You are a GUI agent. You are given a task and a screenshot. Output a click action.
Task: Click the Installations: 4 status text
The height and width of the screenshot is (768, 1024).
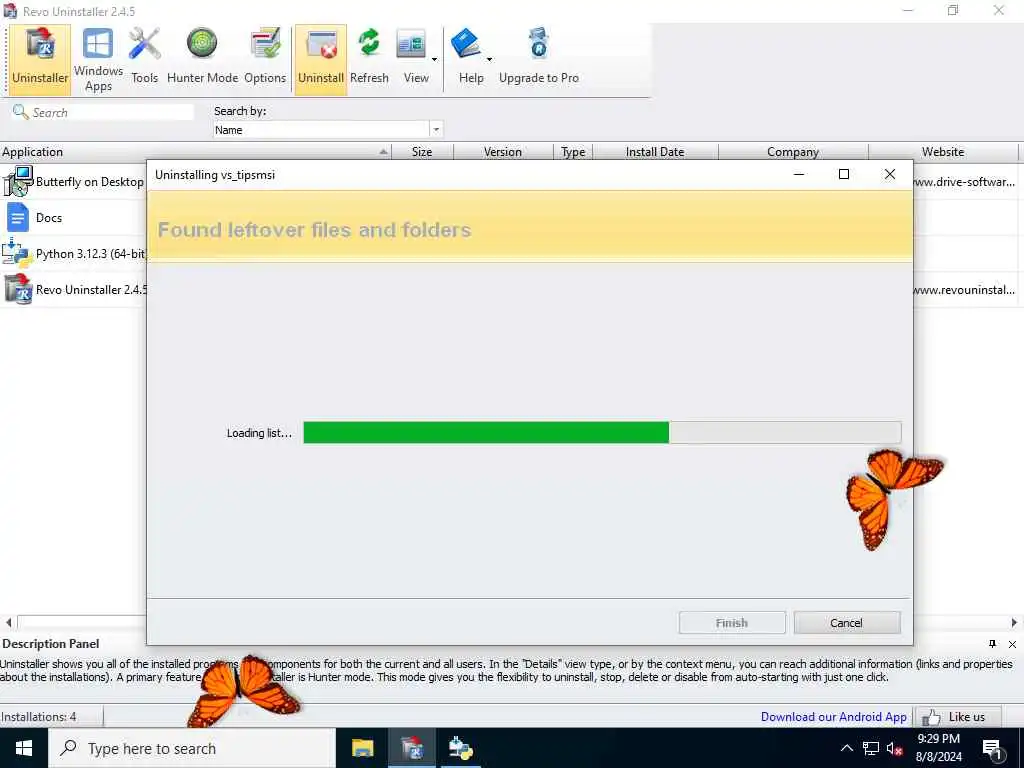39,716
